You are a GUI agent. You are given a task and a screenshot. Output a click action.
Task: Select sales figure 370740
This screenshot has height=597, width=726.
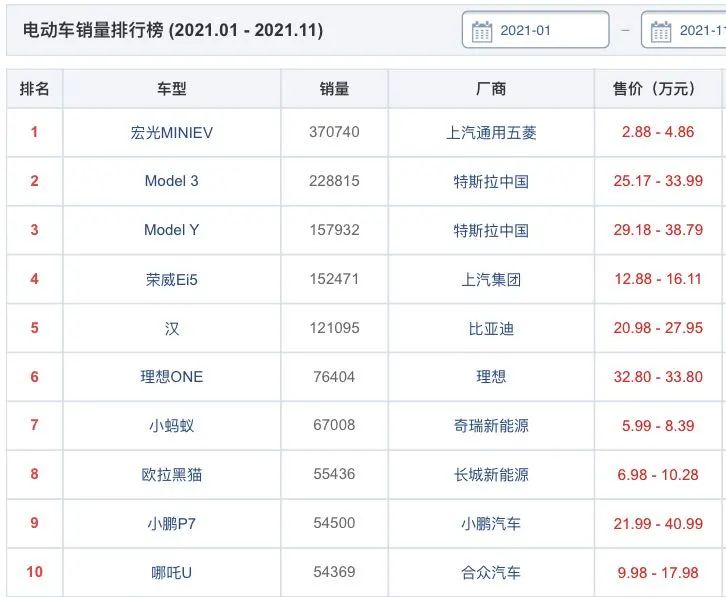[x=334, y=132]
